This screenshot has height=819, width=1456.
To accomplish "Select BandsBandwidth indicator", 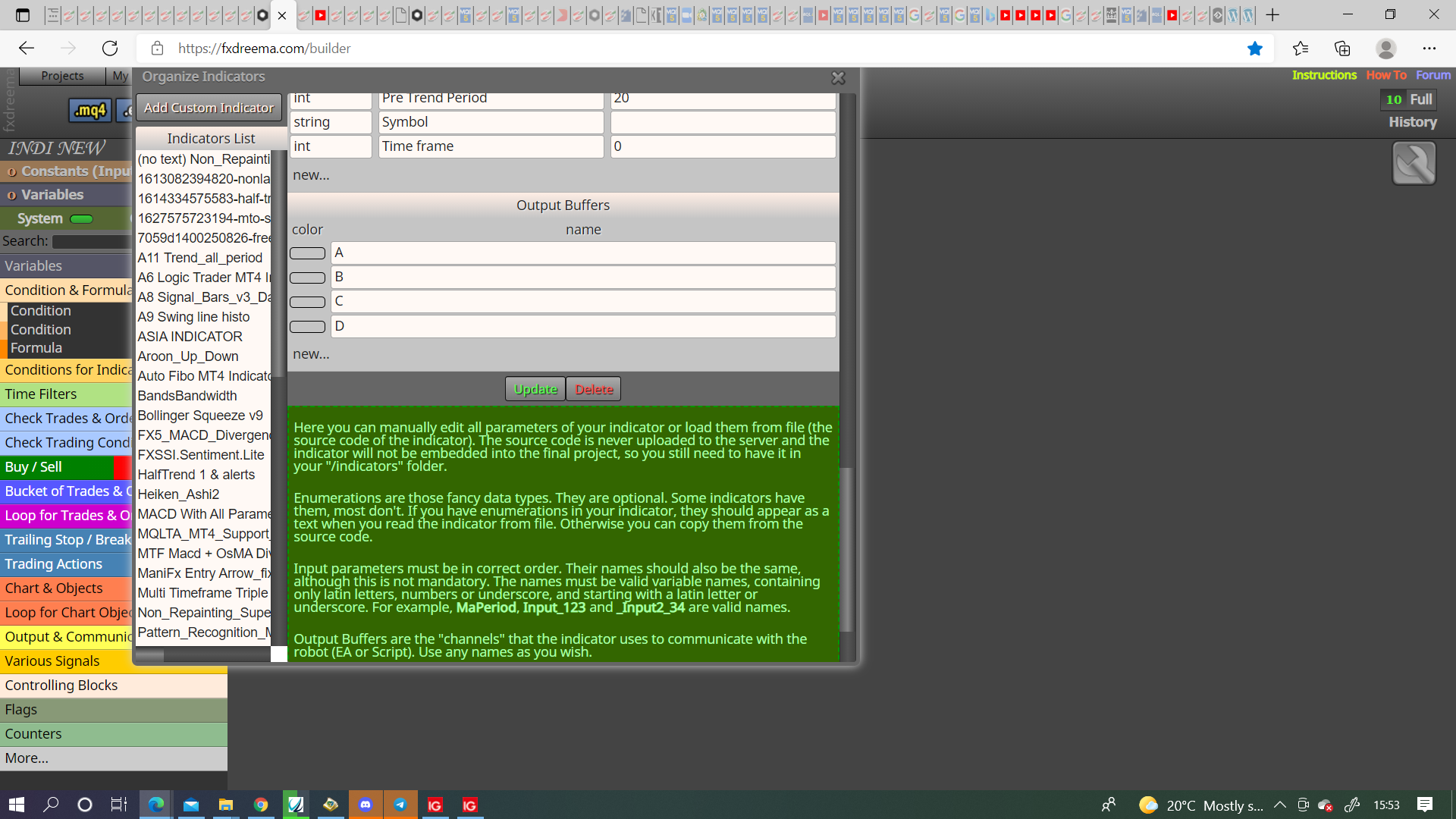I will coord(187,396).
